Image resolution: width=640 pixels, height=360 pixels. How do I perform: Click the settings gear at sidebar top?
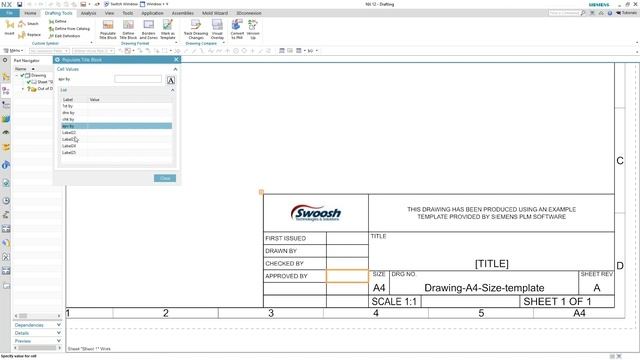(x=5, y=60)
